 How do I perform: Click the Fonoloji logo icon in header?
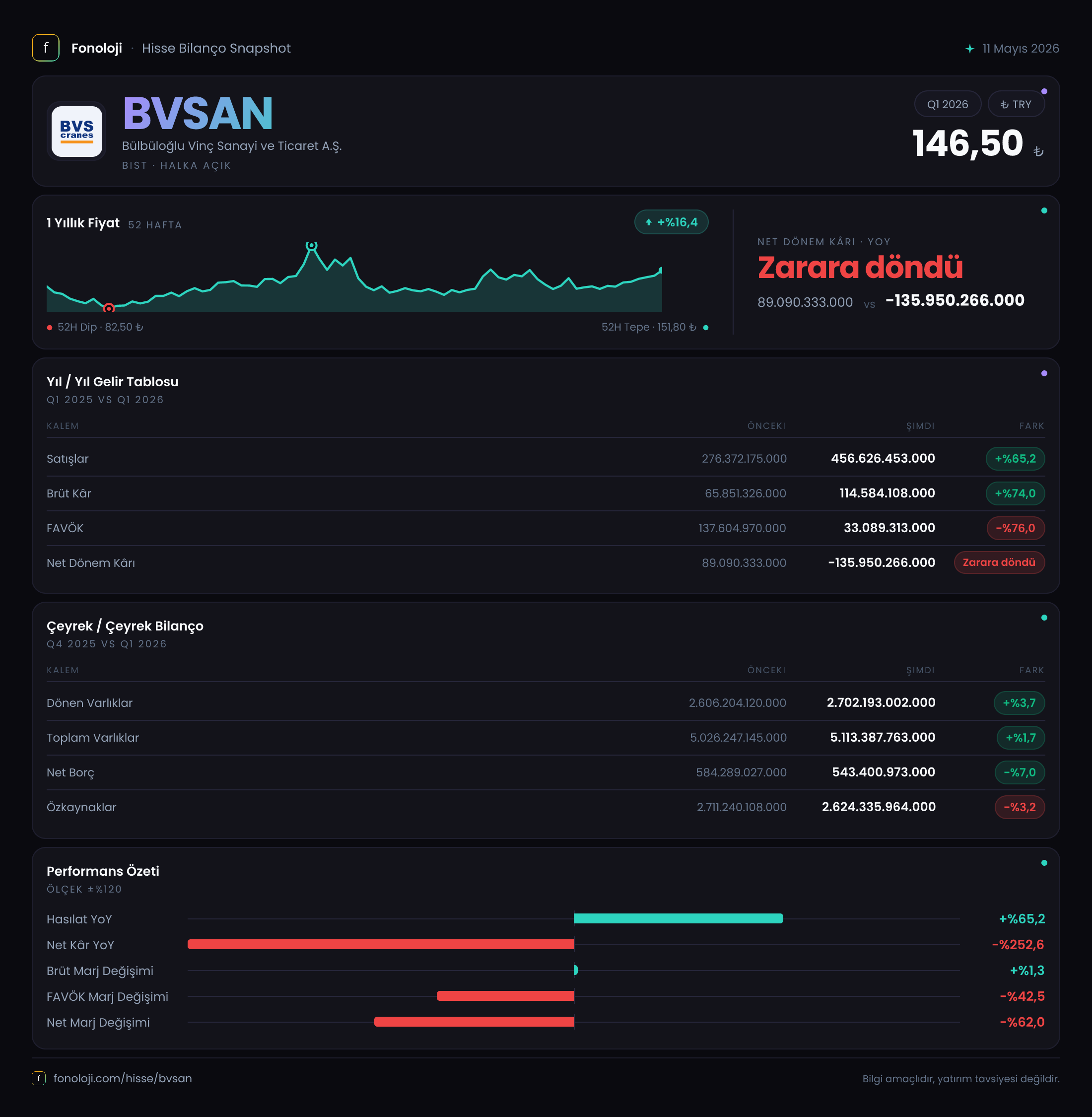click(x=45, y=48)
